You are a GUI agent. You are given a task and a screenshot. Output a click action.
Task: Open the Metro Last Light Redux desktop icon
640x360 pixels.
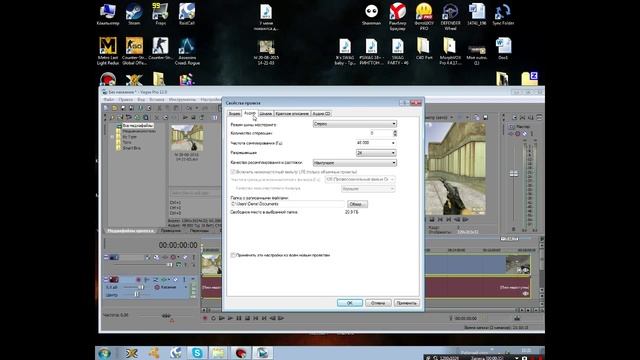point(108,51)
